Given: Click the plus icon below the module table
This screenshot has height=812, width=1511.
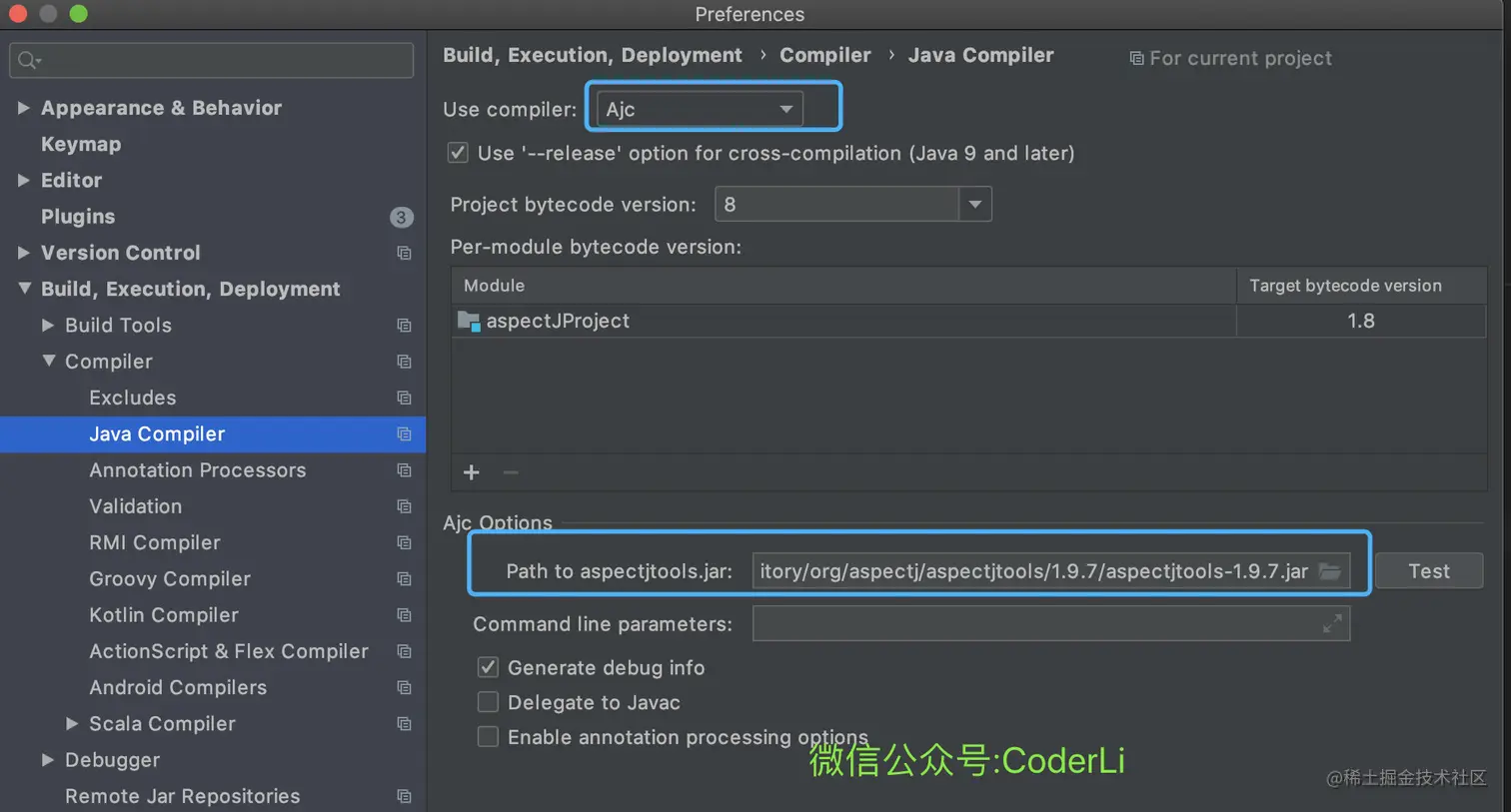Looking at the screenshot, I should (471, 471).
